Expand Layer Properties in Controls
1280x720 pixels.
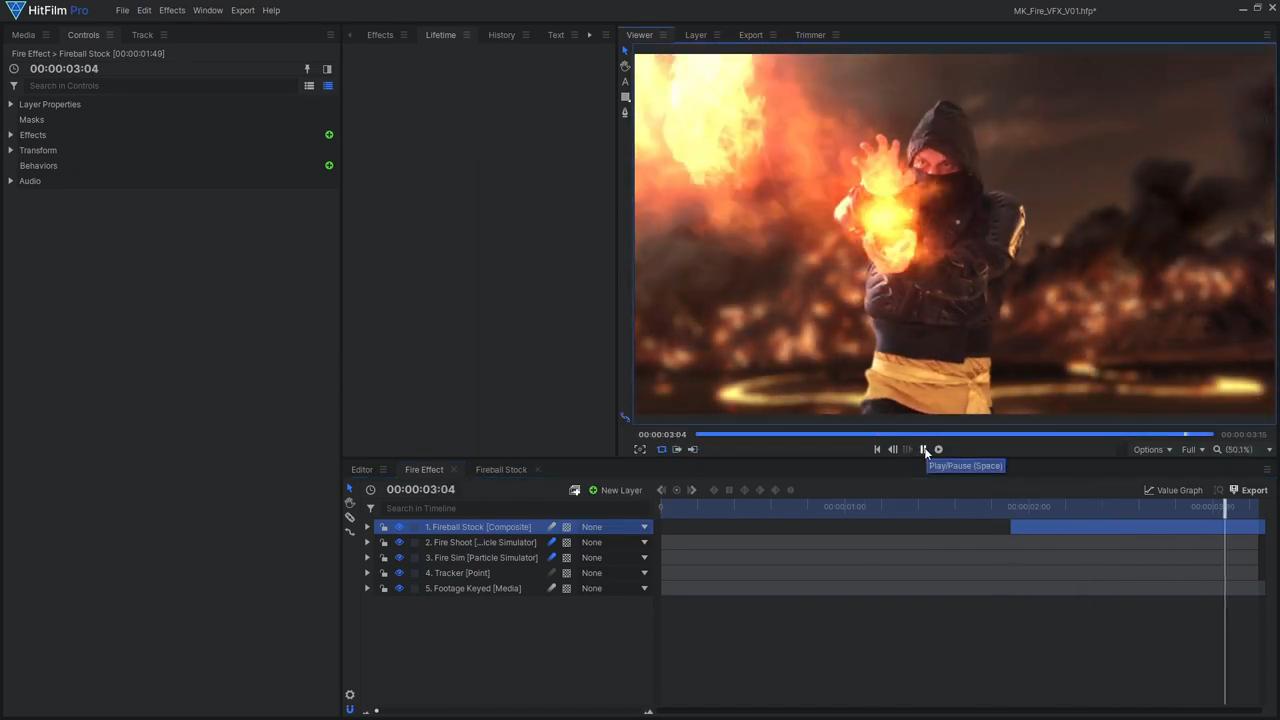click(x=11, y=104)
